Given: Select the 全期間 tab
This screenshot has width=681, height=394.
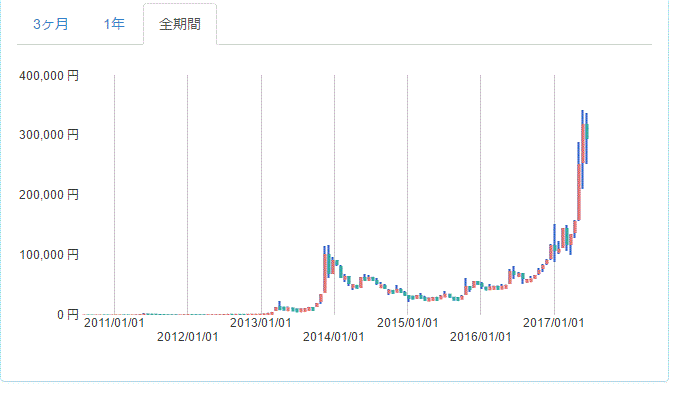Looking at the screenshot, I should click(180, 24).
